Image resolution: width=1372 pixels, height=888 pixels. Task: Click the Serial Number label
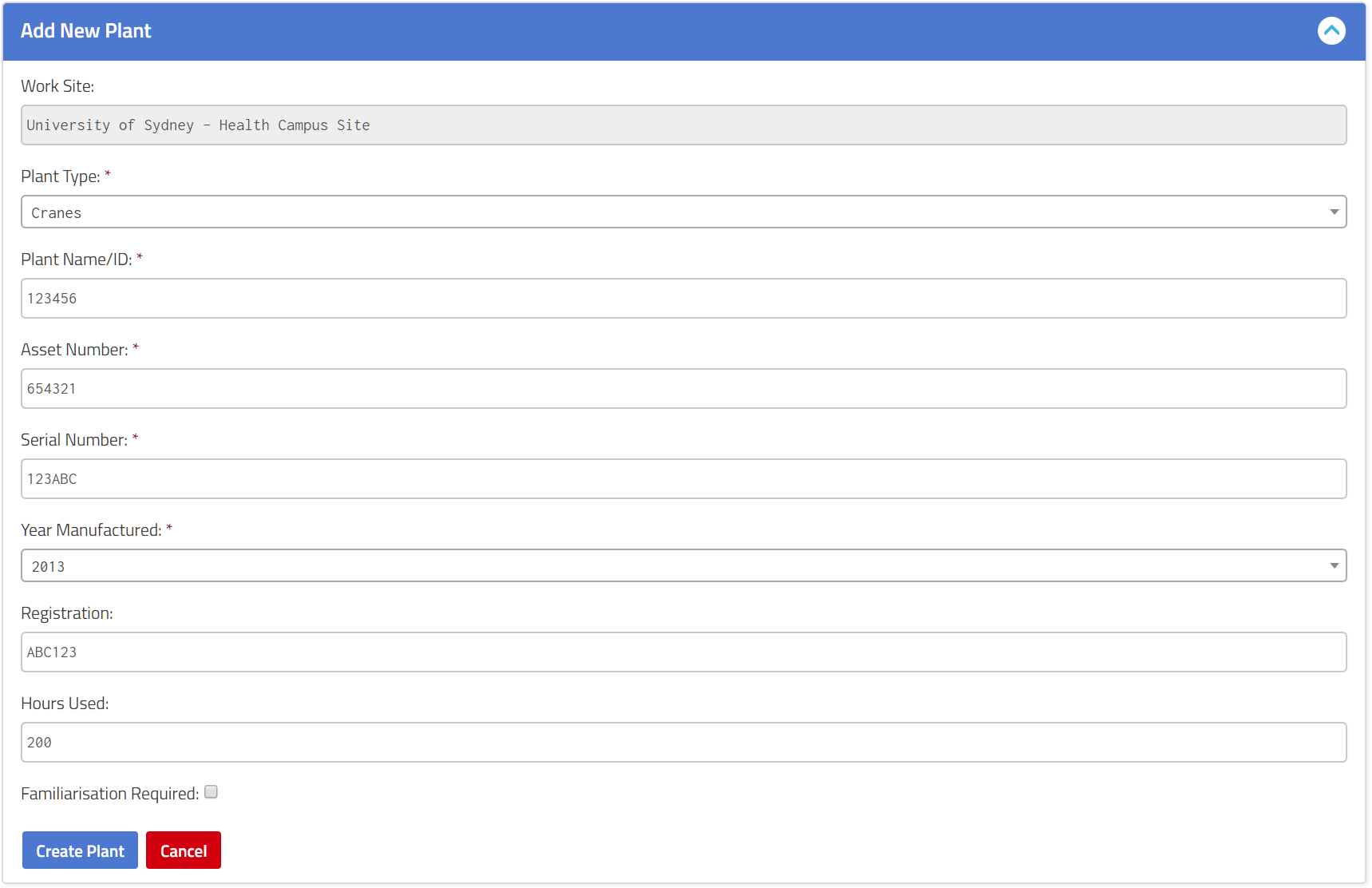coord(74,440)
